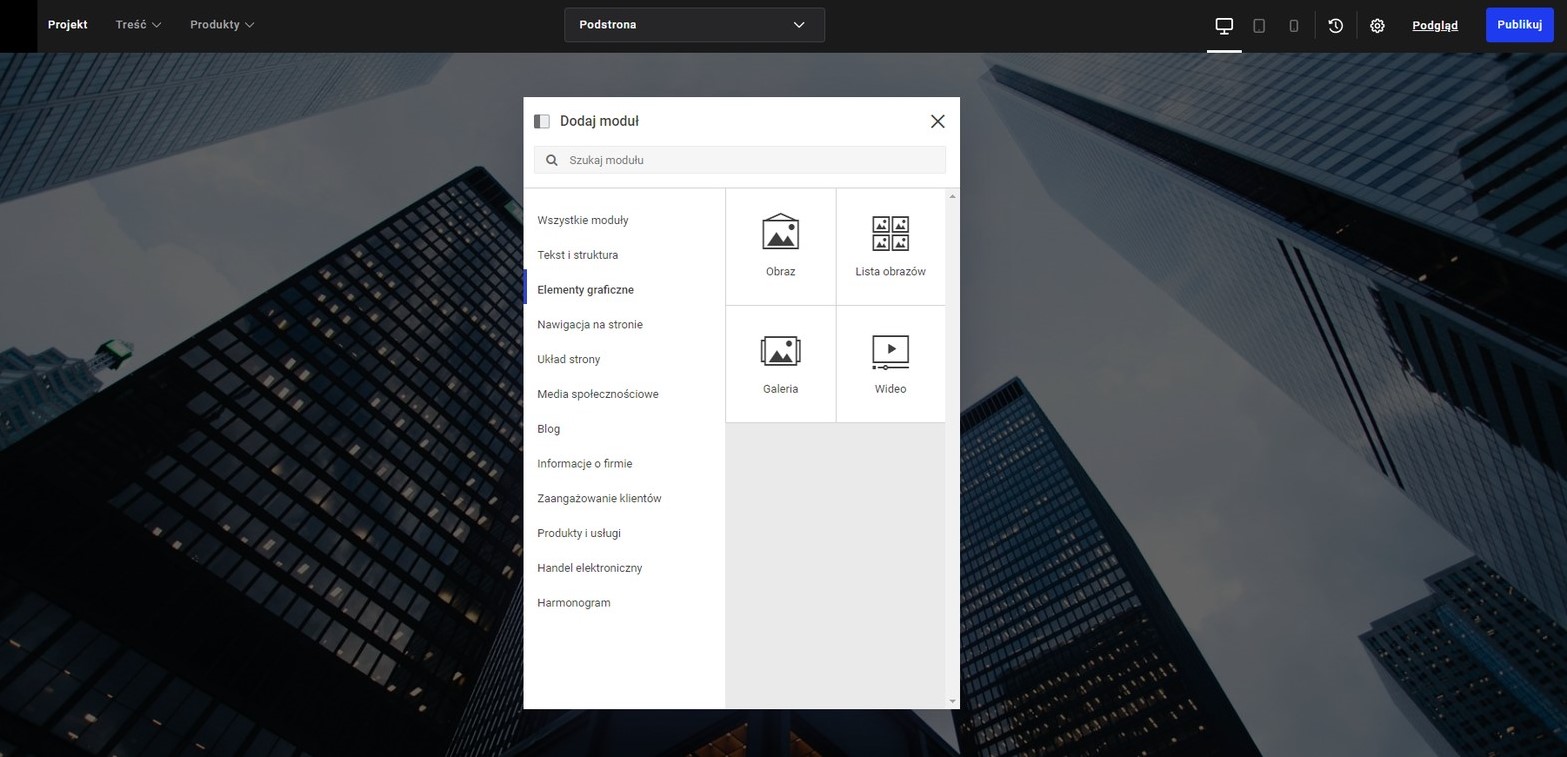Screen dimensions: 1567x757
Task: Switch to mobile phone preview icon
Action: [x=1293, y=26]
